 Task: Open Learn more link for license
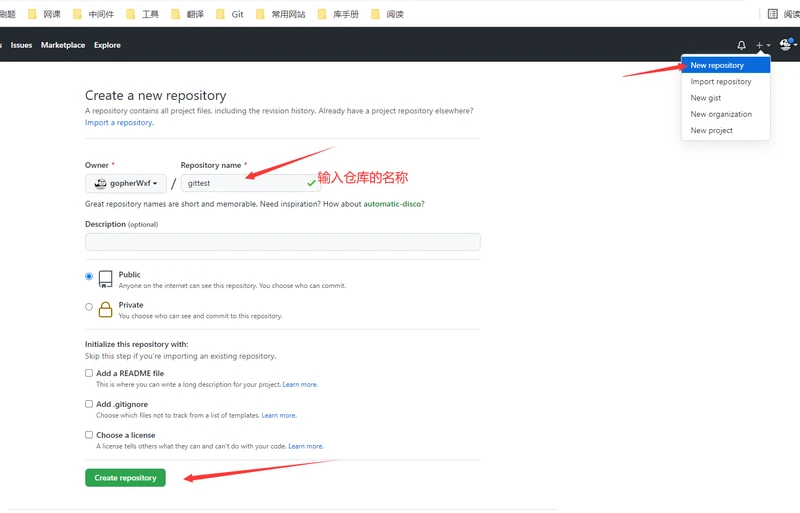[306, 446]
